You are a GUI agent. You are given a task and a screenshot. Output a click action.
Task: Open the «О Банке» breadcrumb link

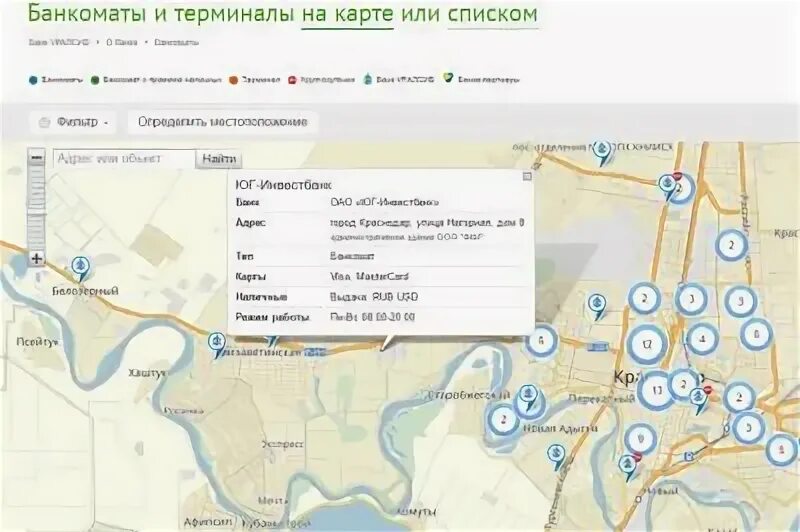(121, 42)
